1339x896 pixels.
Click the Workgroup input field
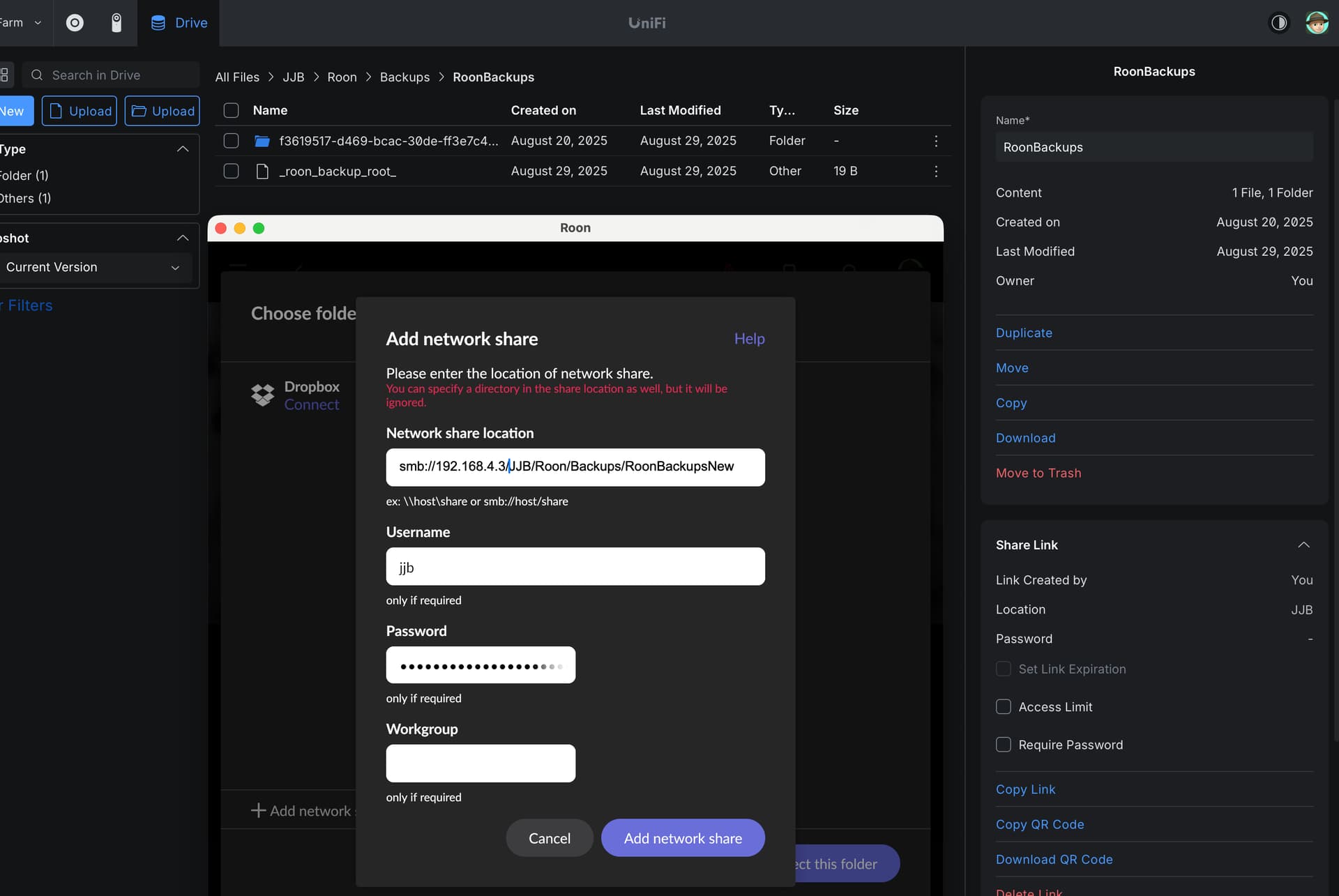pyautogui.click(x=481, y=763)
